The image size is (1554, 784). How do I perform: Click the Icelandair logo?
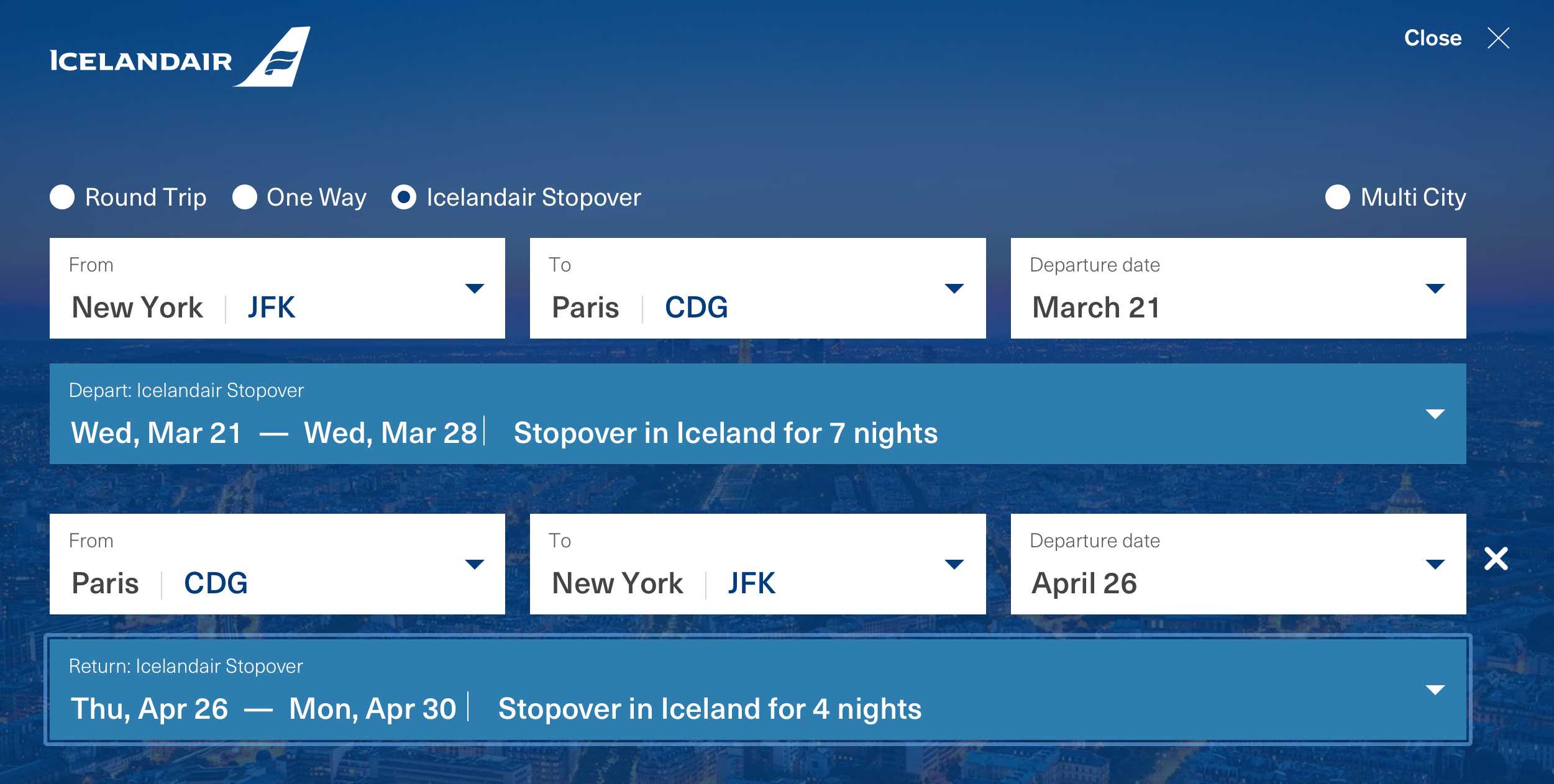[180, 57]
